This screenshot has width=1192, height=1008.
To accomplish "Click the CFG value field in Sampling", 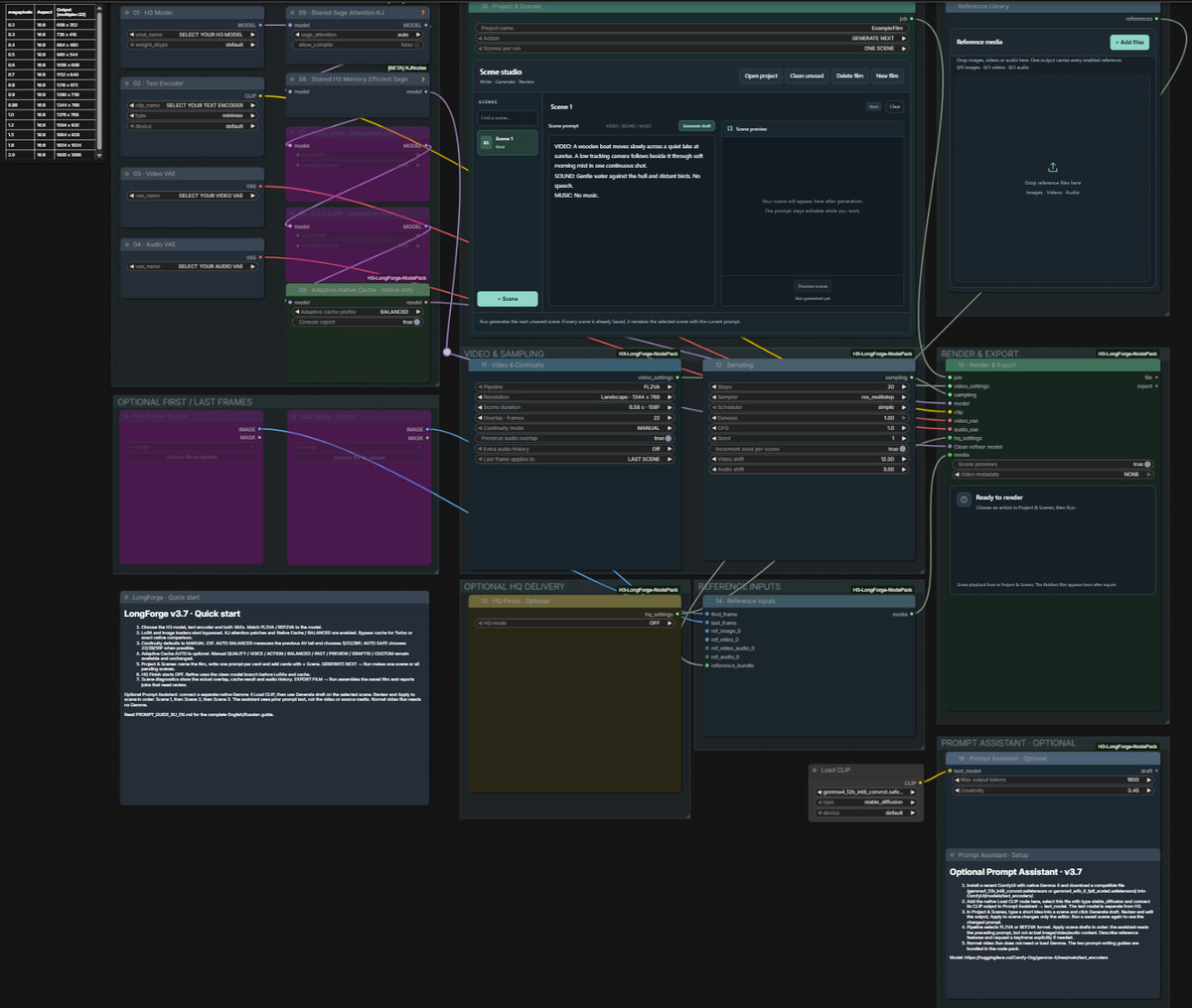I will (x=809, y=428).
